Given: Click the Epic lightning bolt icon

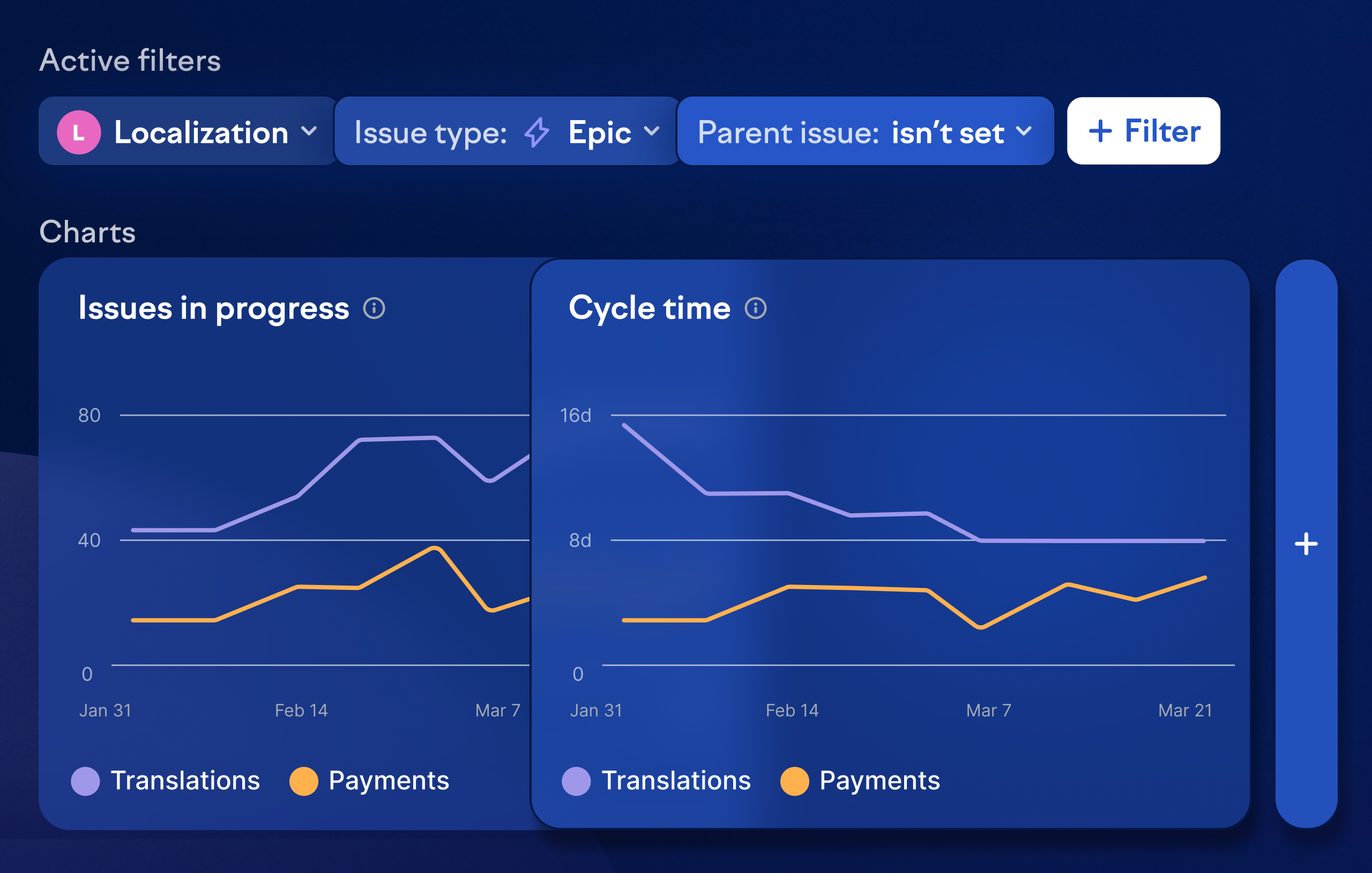Looking at the screenshot, I should pyautogui.click(x=536, y=132).
